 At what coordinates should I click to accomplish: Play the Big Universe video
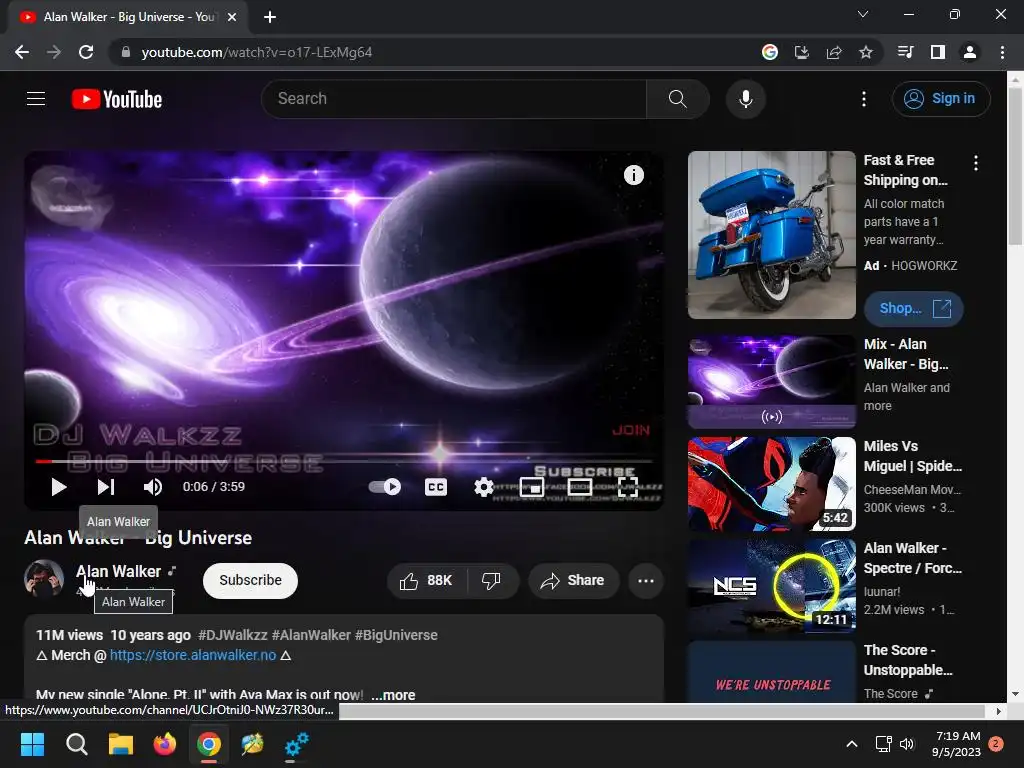59,487
